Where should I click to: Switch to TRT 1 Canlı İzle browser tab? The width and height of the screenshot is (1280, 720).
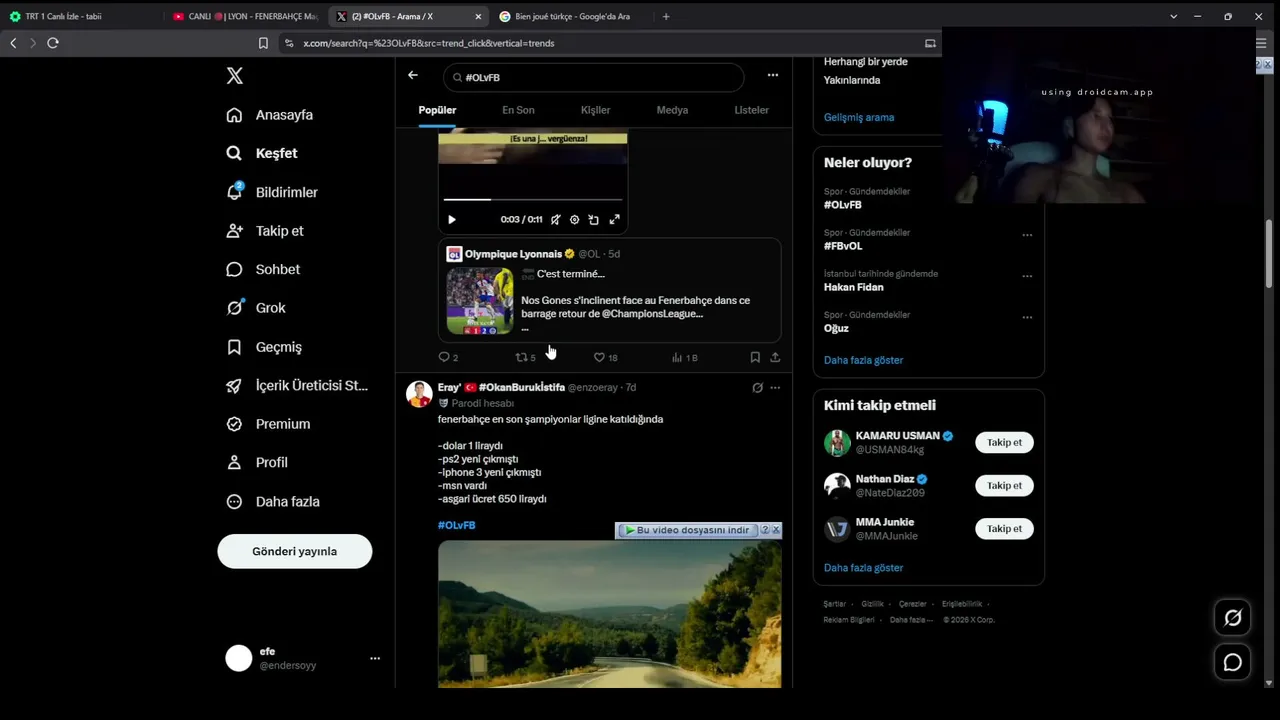click(80, 16)
